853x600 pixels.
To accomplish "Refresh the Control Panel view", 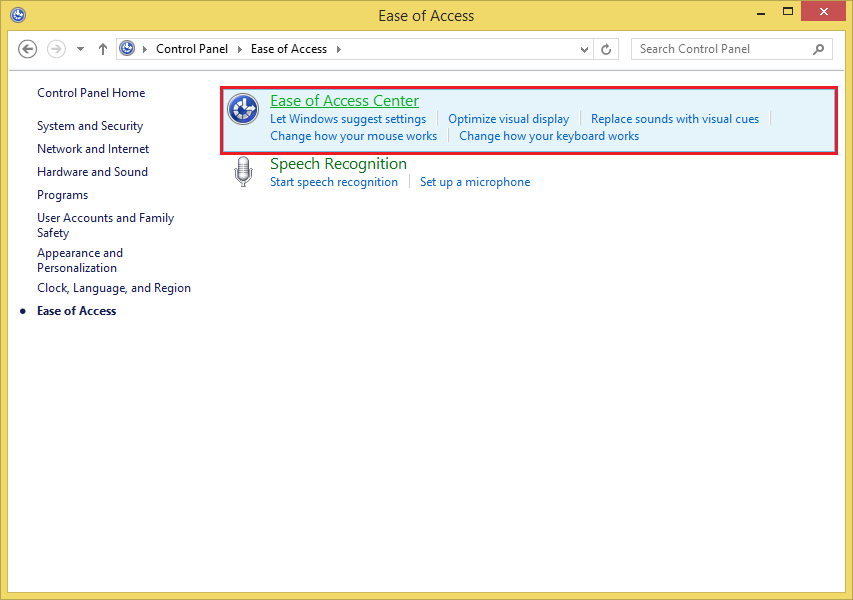I will [x=606, y=50].
